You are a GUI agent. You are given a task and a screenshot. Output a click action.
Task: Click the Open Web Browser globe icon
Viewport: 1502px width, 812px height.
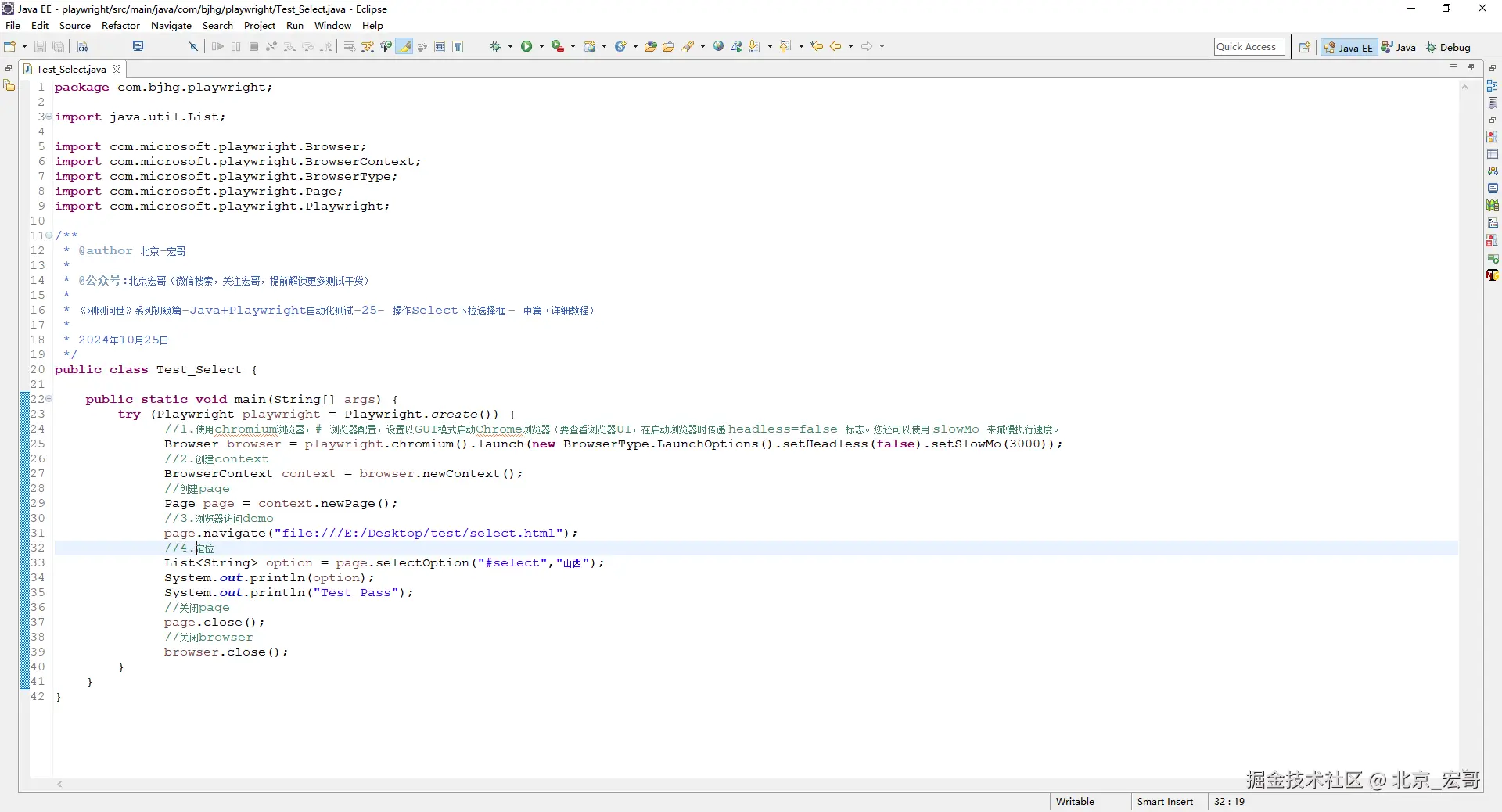click(x=718, y=47)
